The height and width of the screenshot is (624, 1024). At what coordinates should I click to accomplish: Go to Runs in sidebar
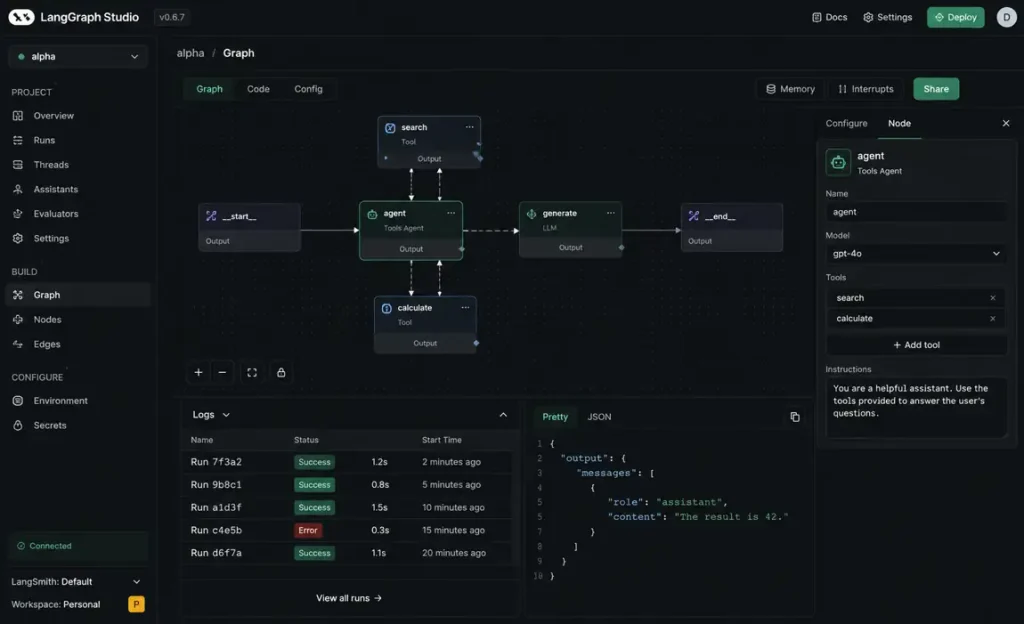coord(44,140)
